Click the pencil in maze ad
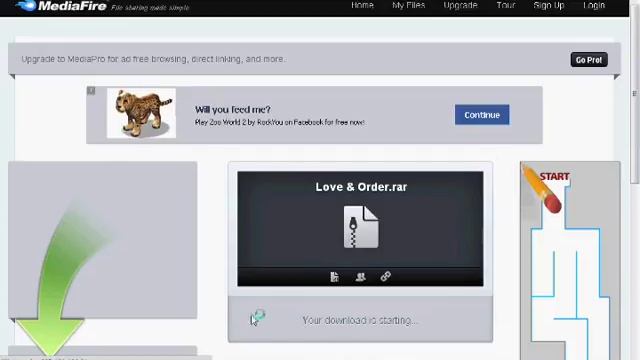The width and height of the screenshot is (640, 360). (542, 189)
